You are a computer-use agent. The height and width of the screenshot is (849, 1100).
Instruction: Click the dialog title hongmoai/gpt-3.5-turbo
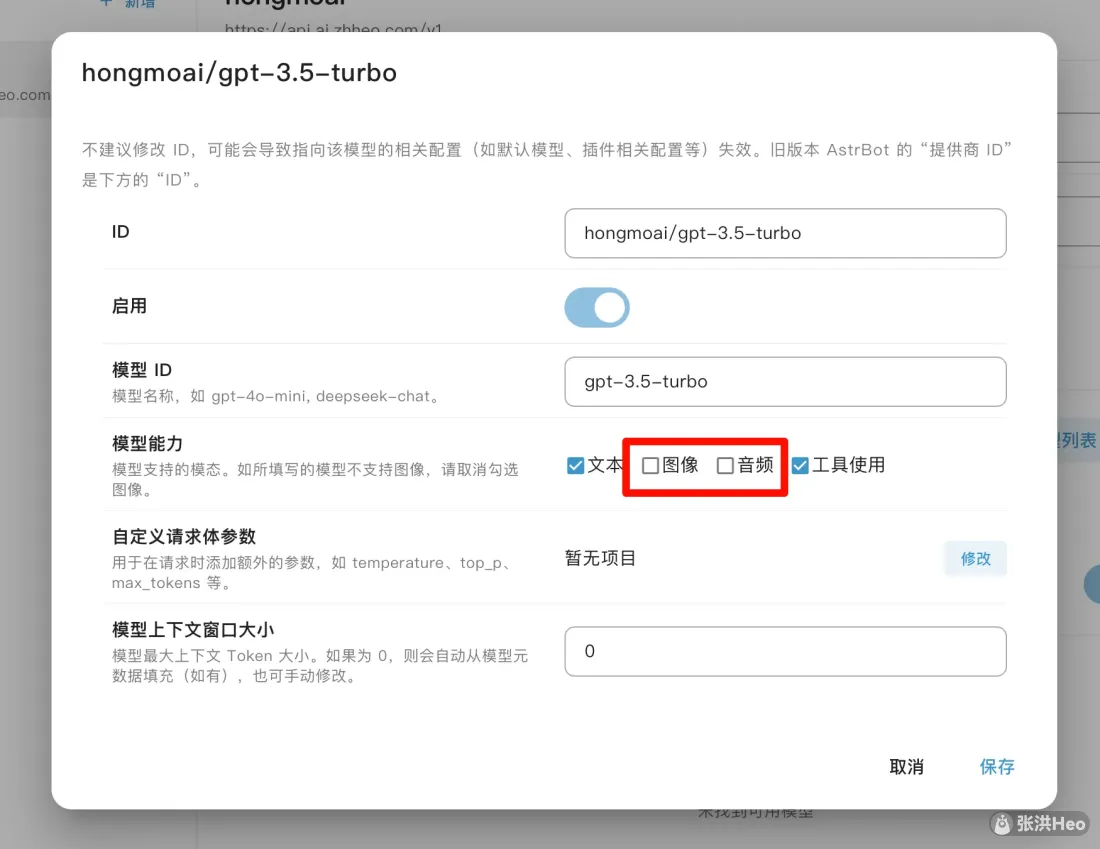click(x=239, y=73)
